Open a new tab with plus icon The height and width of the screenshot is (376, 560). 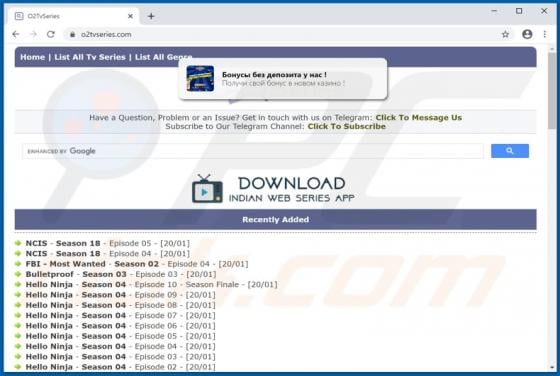click(x=151, y=16)
